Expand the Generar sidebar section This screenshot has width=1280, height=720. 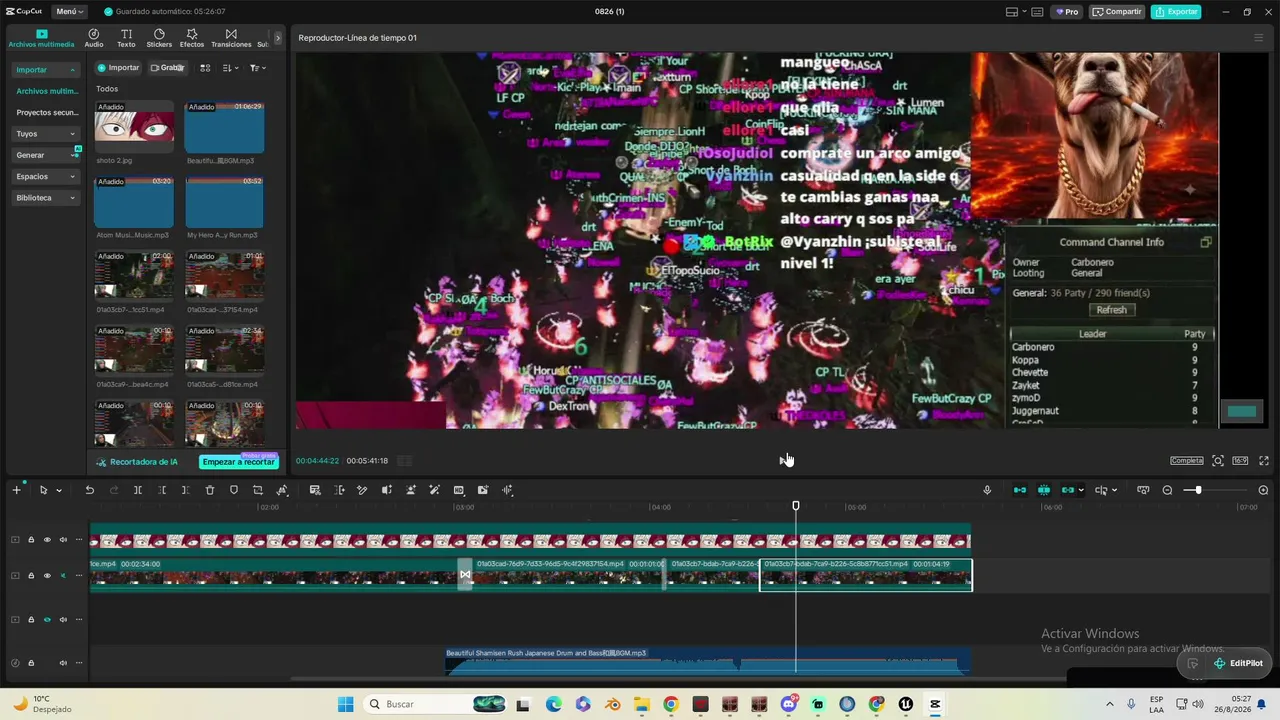pyautogui.click(x=46, y=155)
